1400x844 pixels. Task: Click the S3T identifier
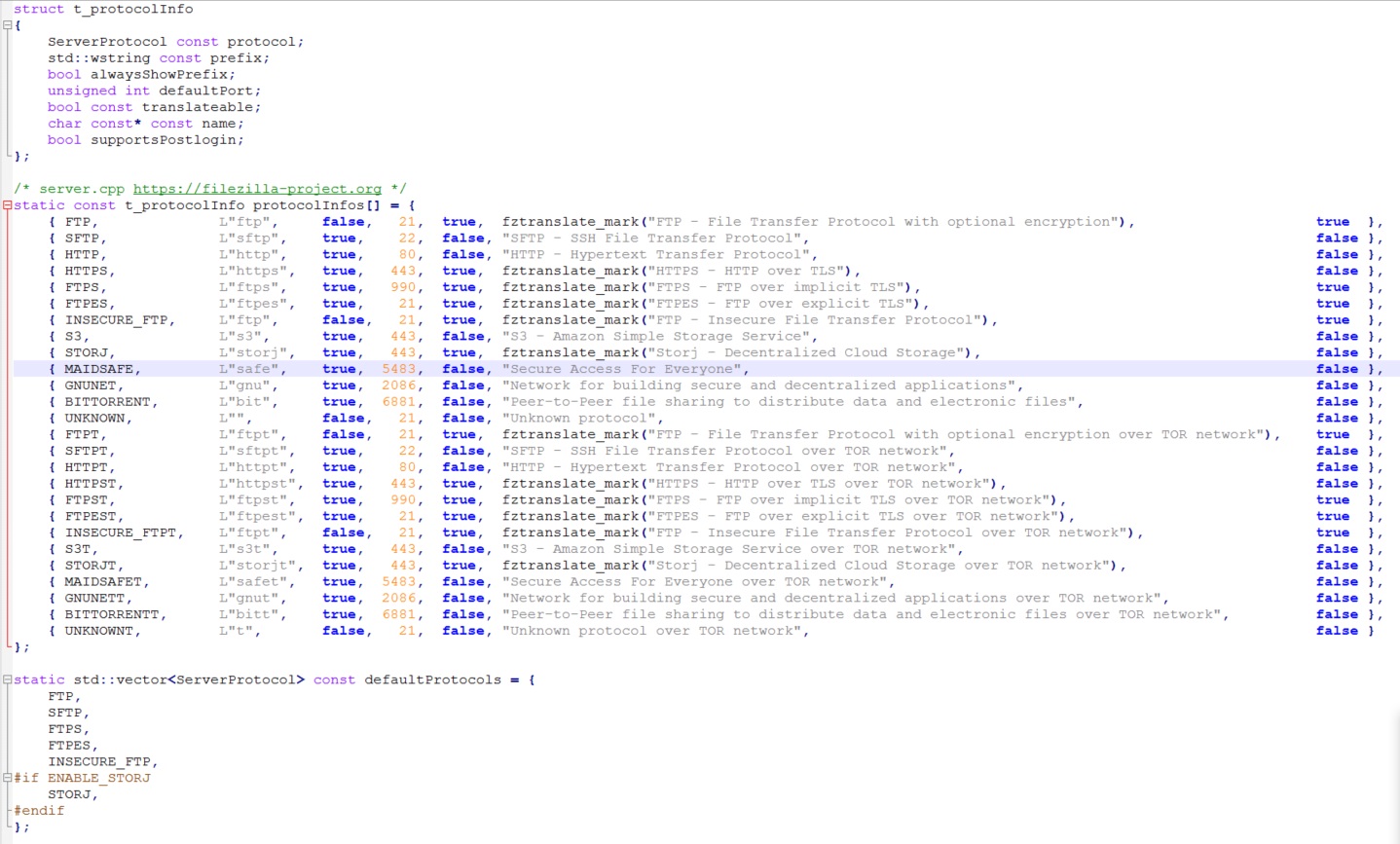[x=77, y=549]
